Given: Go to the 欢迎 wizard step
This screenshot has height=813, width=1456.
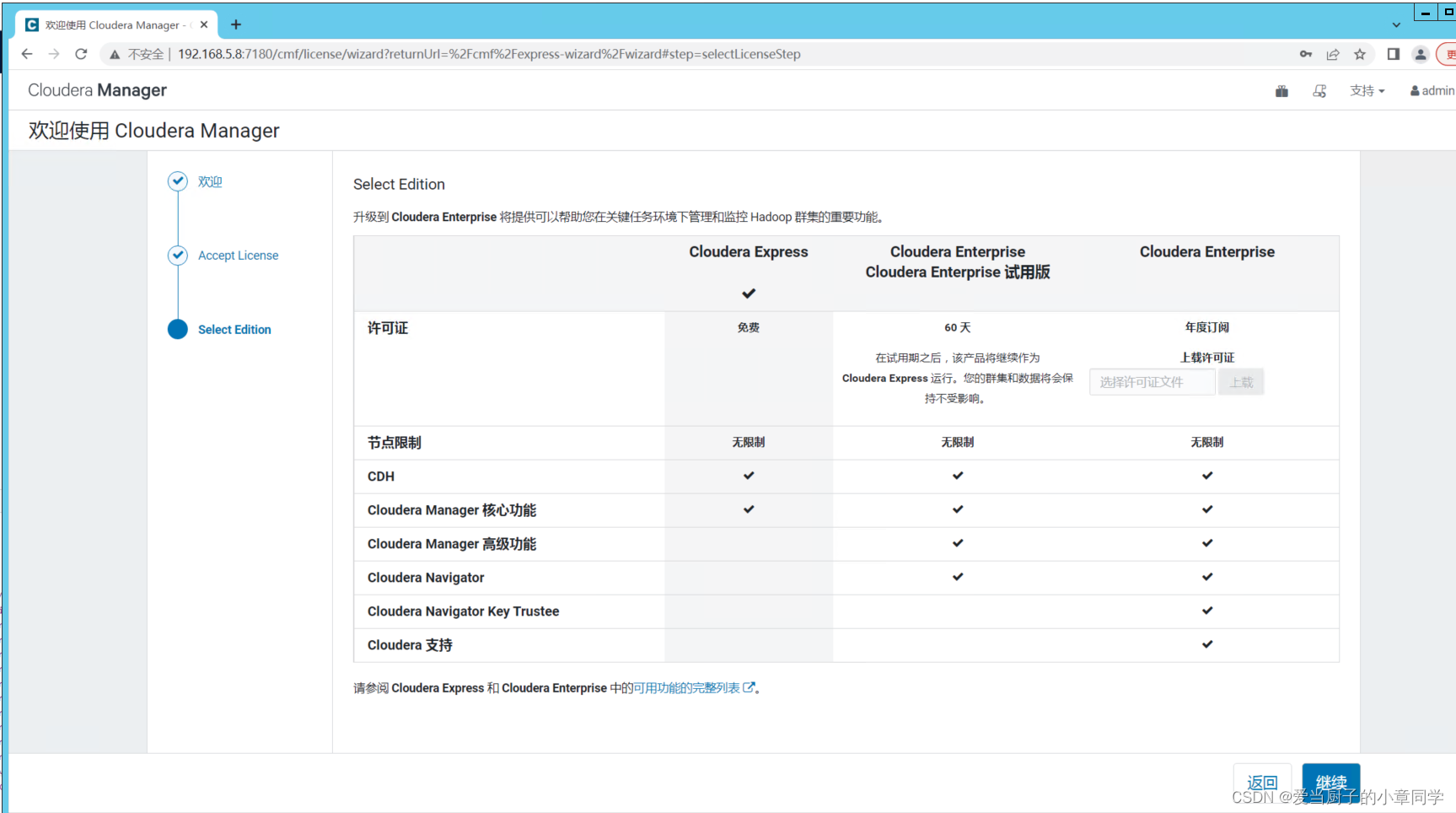Looking at the screenshot, I should coord(210,181).
